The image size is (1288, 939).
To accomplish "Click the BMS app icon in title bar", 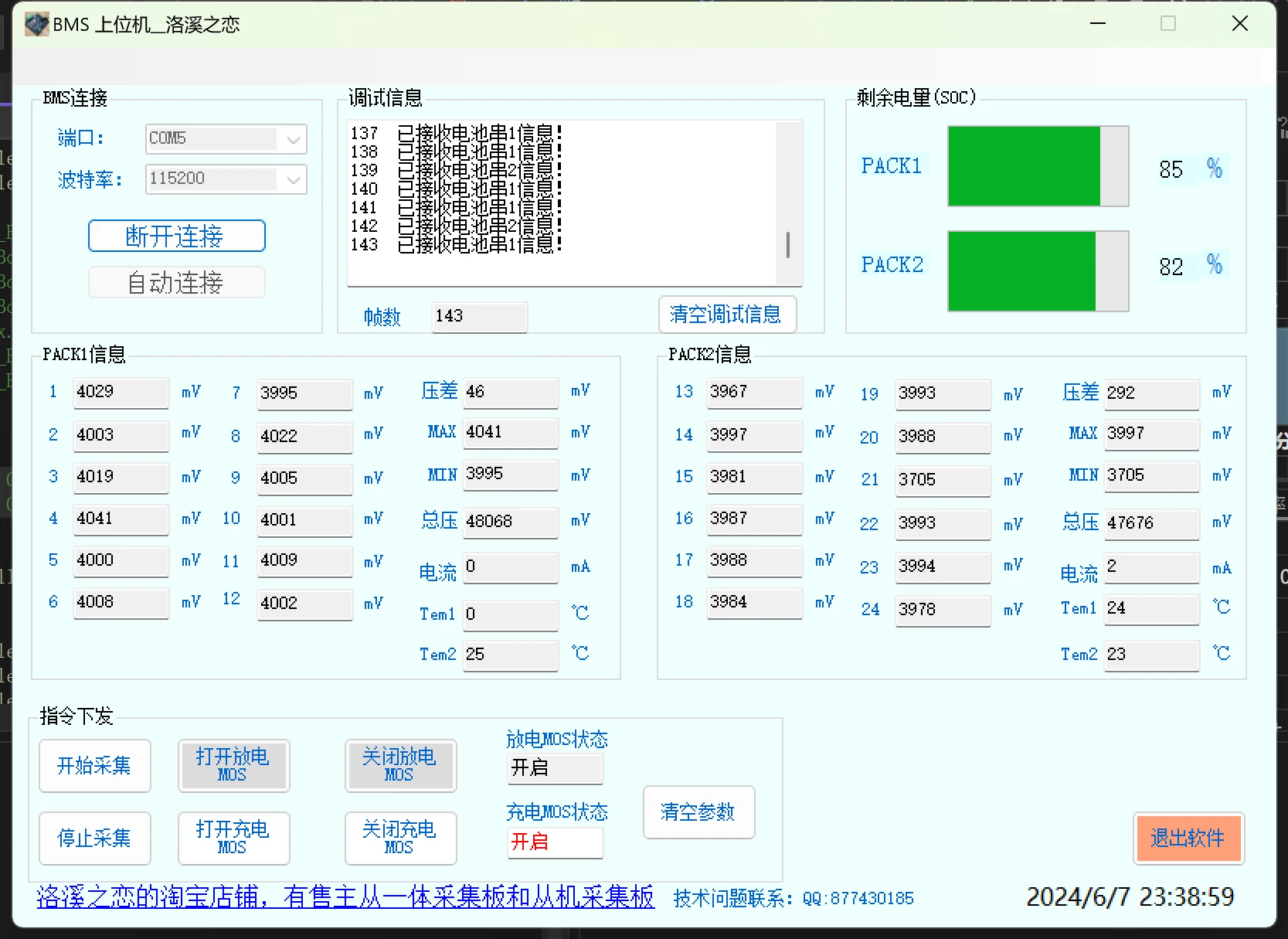I will pos(36,25).
